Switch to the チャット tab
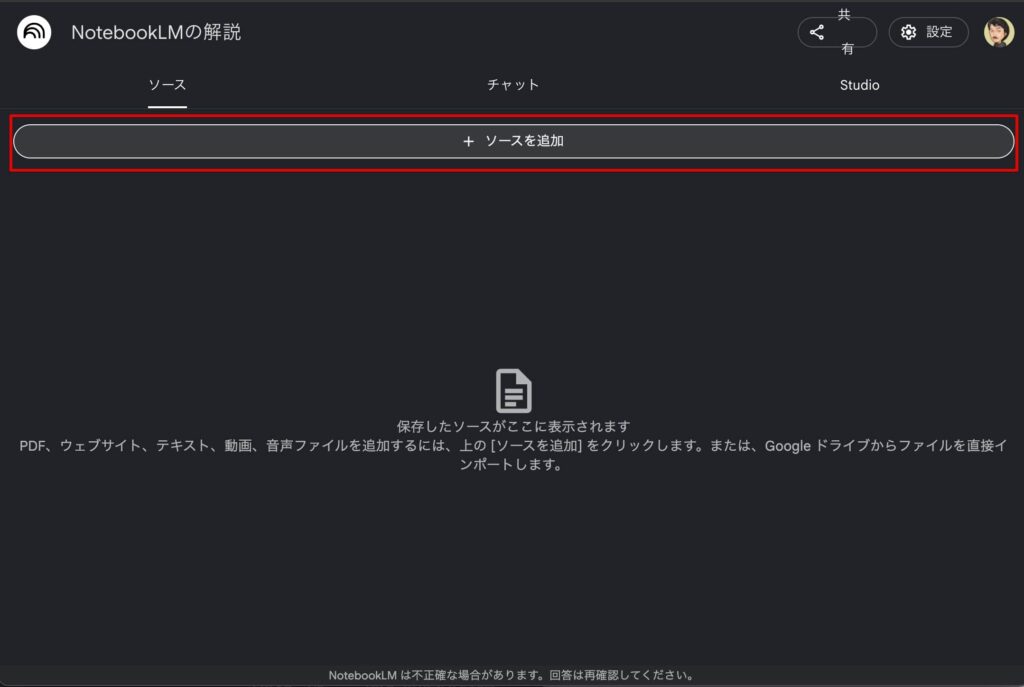Screen dimensions: 1024x687 pyautogui.click(x=513, y=85)
